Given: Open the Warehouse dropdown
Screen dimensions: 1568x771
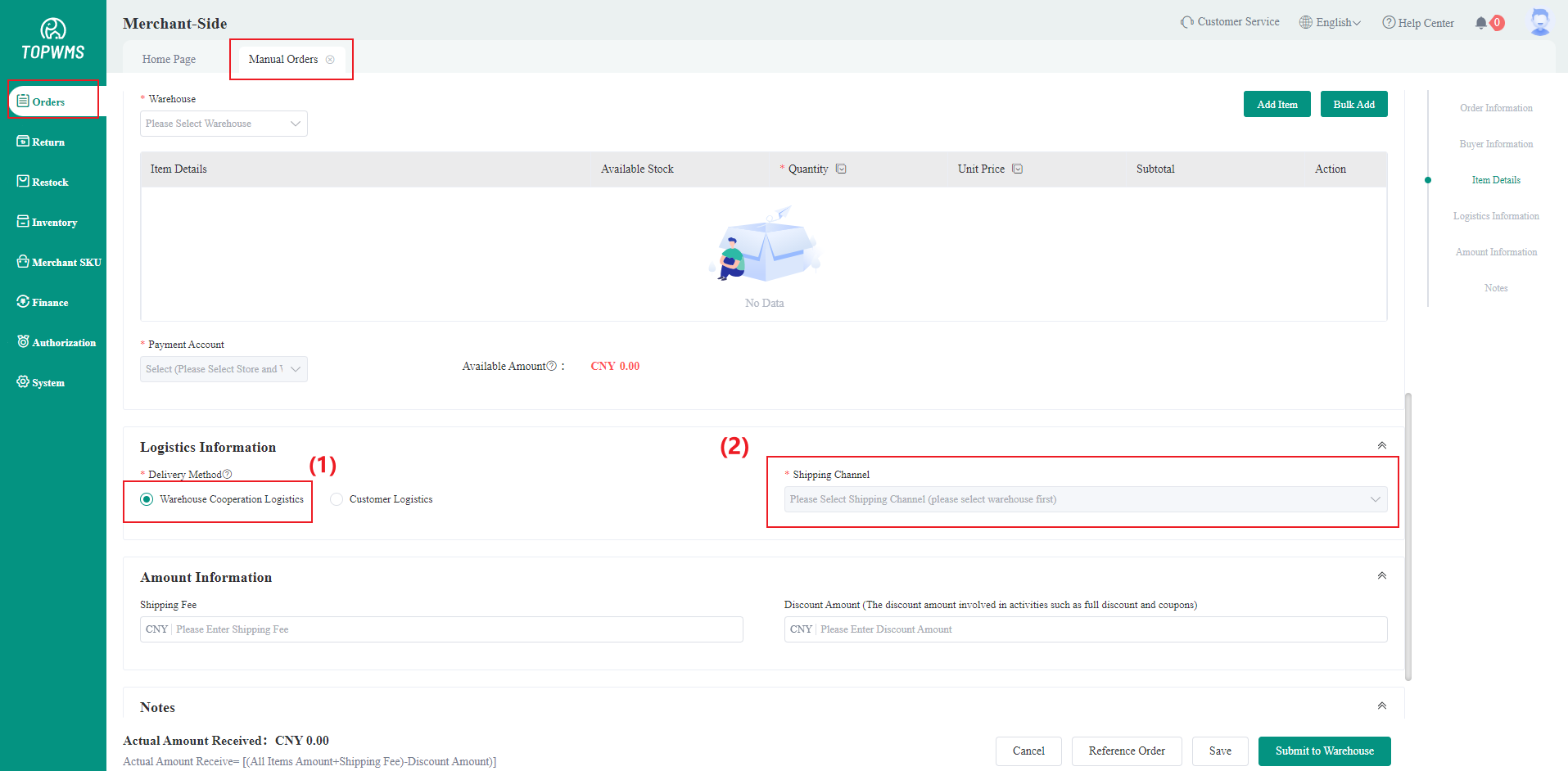Looking at the screenshot, I should (x=224, y=124).
